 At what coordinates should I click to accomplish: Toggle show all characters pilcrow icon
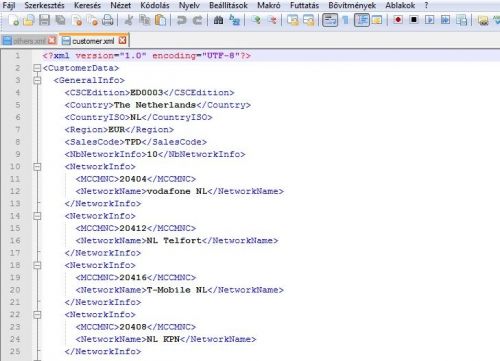point(345,20)
